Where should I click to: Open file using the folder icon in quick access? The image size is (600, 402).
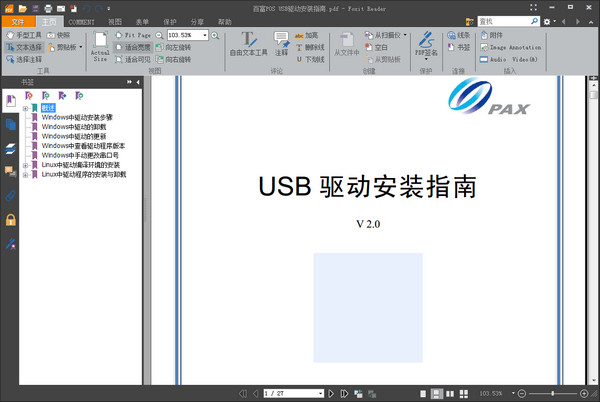(x=23, y=8)
